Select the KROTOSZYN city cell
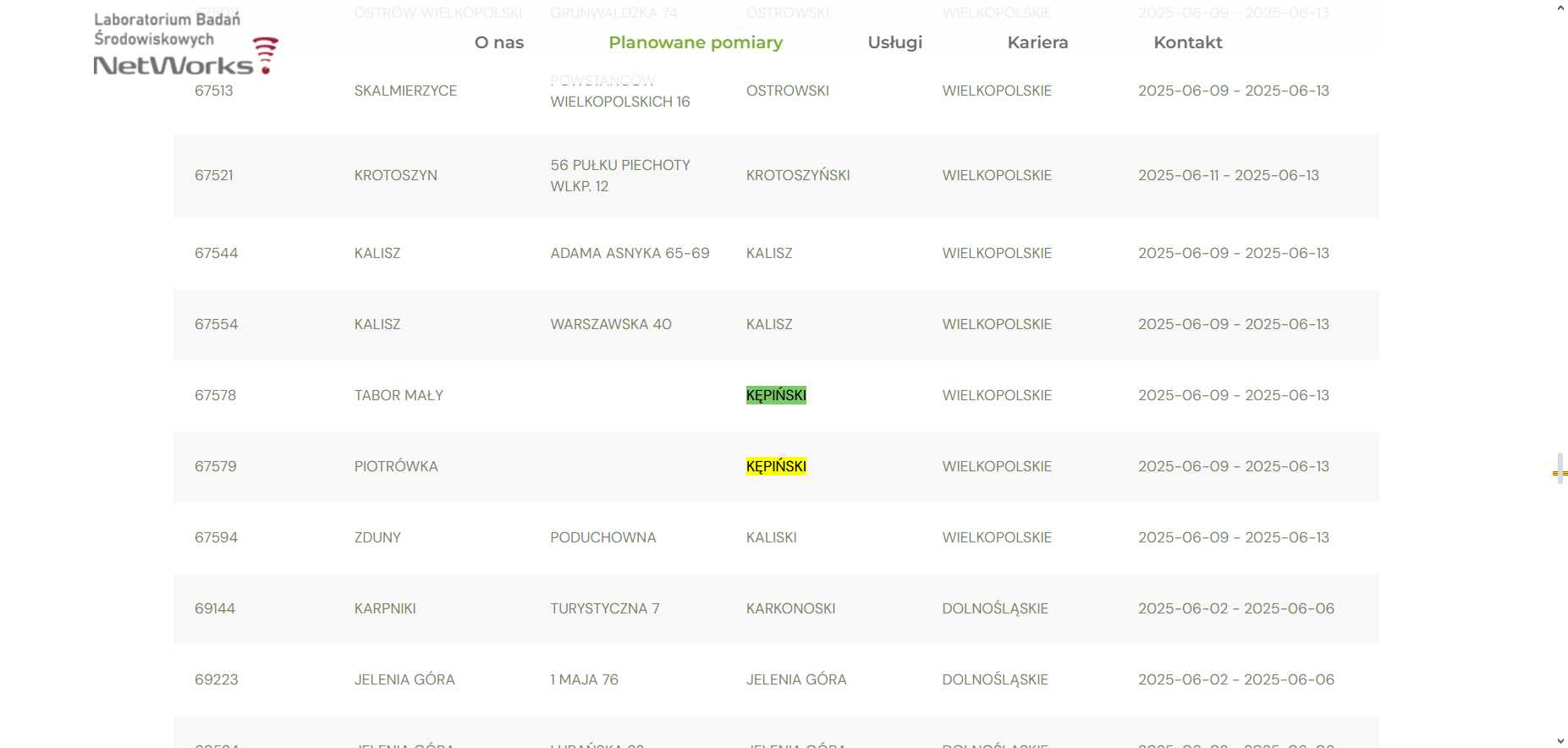 point(395,175)
